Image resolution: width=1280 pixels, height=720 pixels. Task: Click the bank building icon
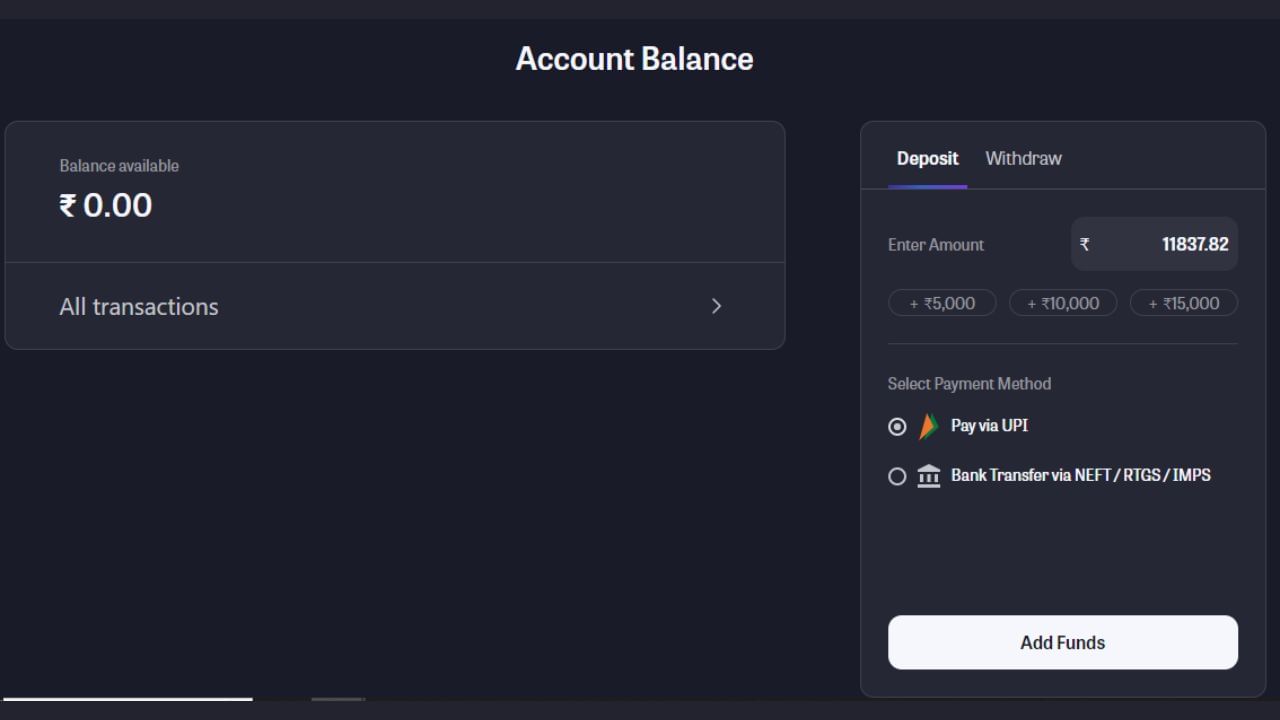[929, 476]
